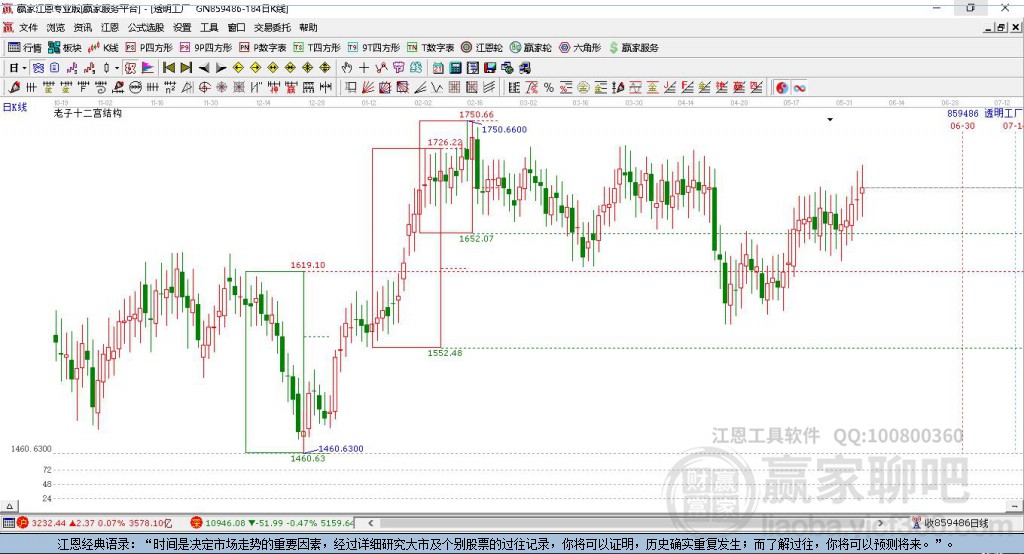The height and width of the screenshot is (554, 1024).
Task: Click the 1750.66 high price label
Action: tap(476, 114)
